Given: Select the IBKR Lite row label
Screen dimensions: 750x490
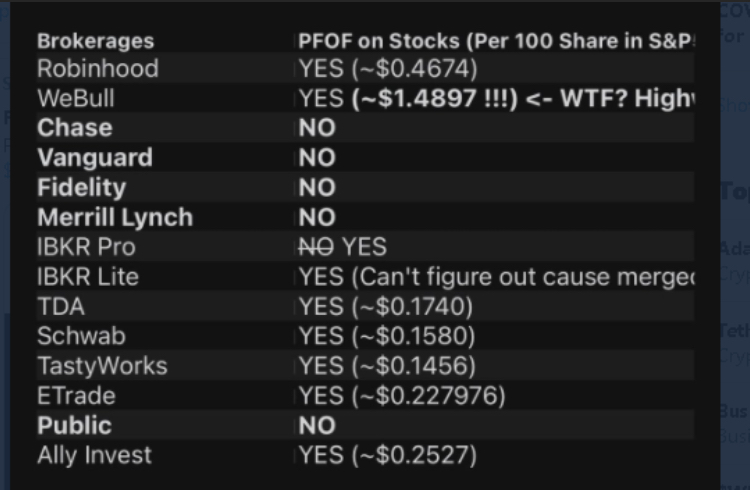Looking at the screenshot, I should click(x=87, y=276).
